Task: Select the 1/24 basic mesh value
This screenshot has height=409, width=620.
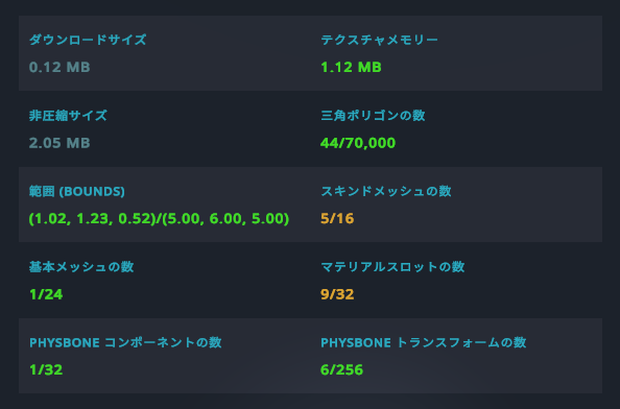Action: point(46,295)
